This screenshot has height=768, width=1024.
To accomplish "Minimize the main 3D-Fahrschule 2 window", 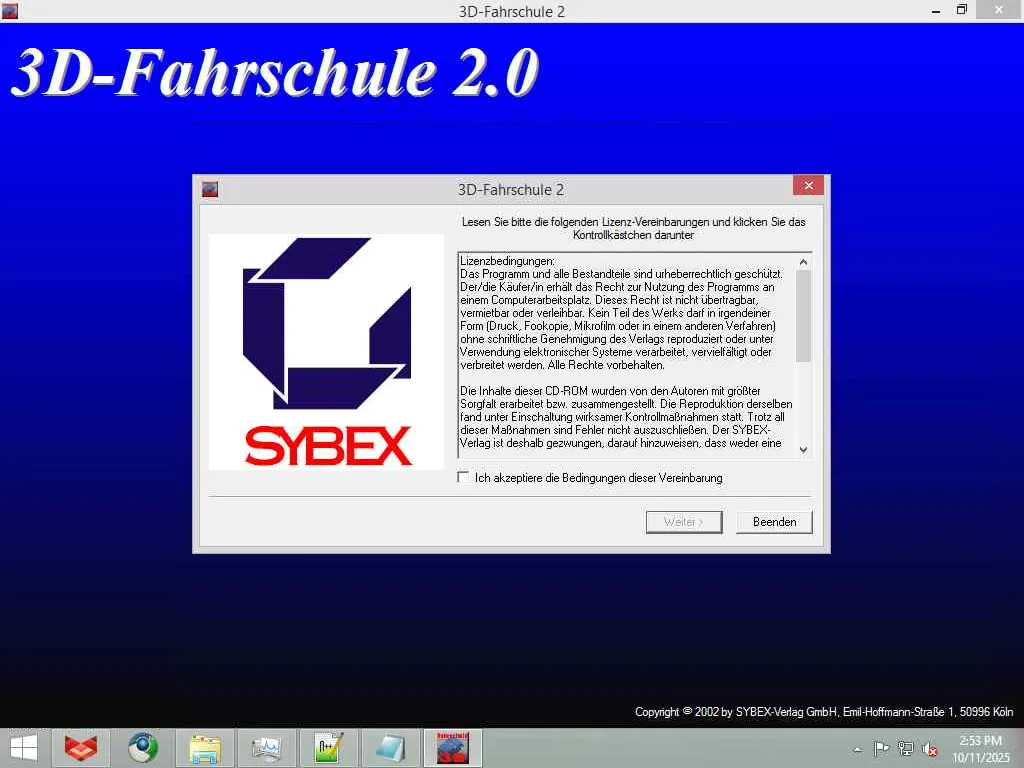I will [936, 10].
